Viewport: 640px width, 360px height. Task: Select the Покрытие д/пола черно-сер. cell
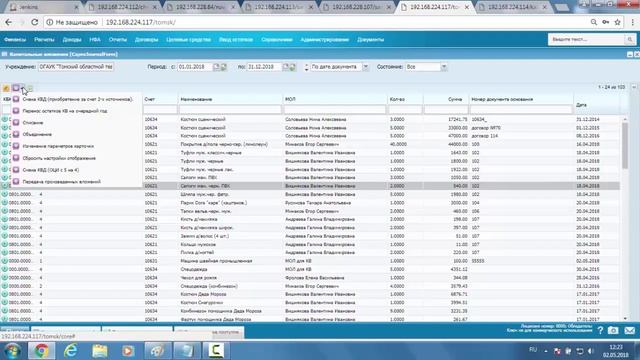(224, 144)
